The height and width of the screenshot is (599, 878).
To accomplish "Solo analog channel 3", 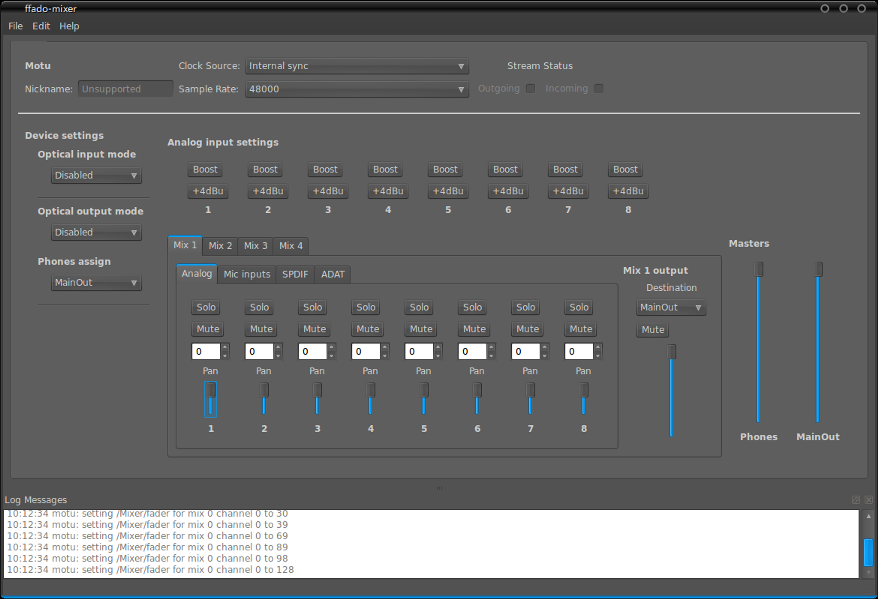I will [312, 307].
